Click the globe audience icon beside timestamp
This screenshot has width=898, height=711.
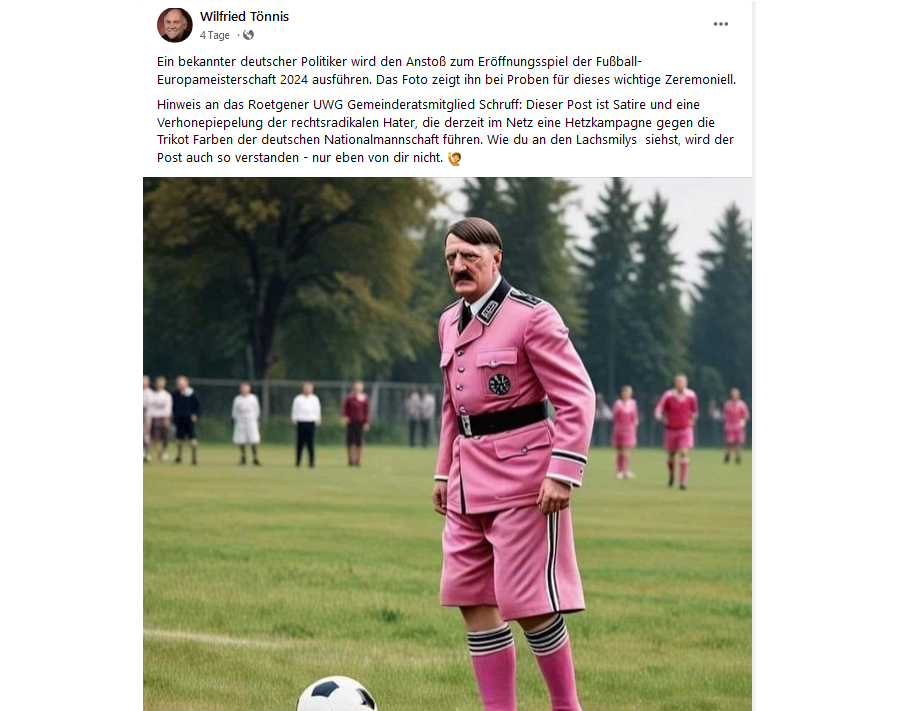[249, 35]
